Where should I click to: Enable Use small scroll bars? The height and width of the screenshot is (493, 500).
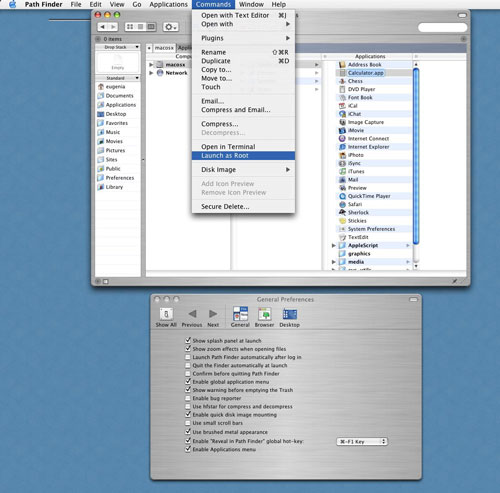pos(188,423)
